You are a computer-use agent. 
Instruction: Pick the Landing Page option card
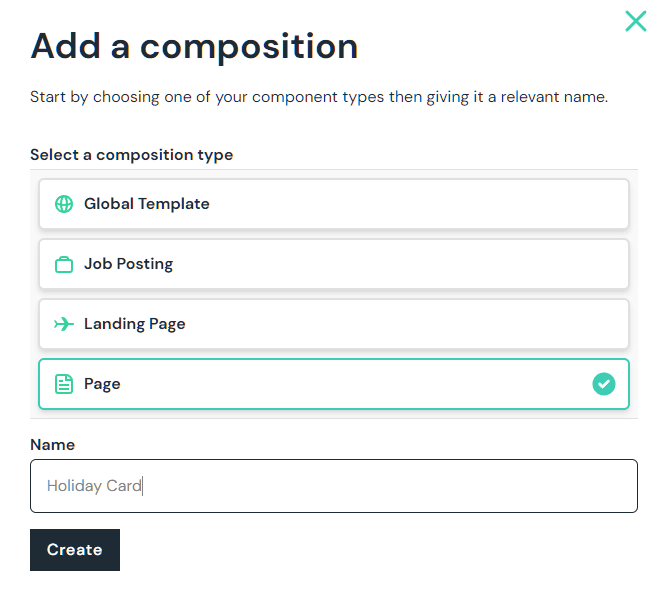(333, 324)
